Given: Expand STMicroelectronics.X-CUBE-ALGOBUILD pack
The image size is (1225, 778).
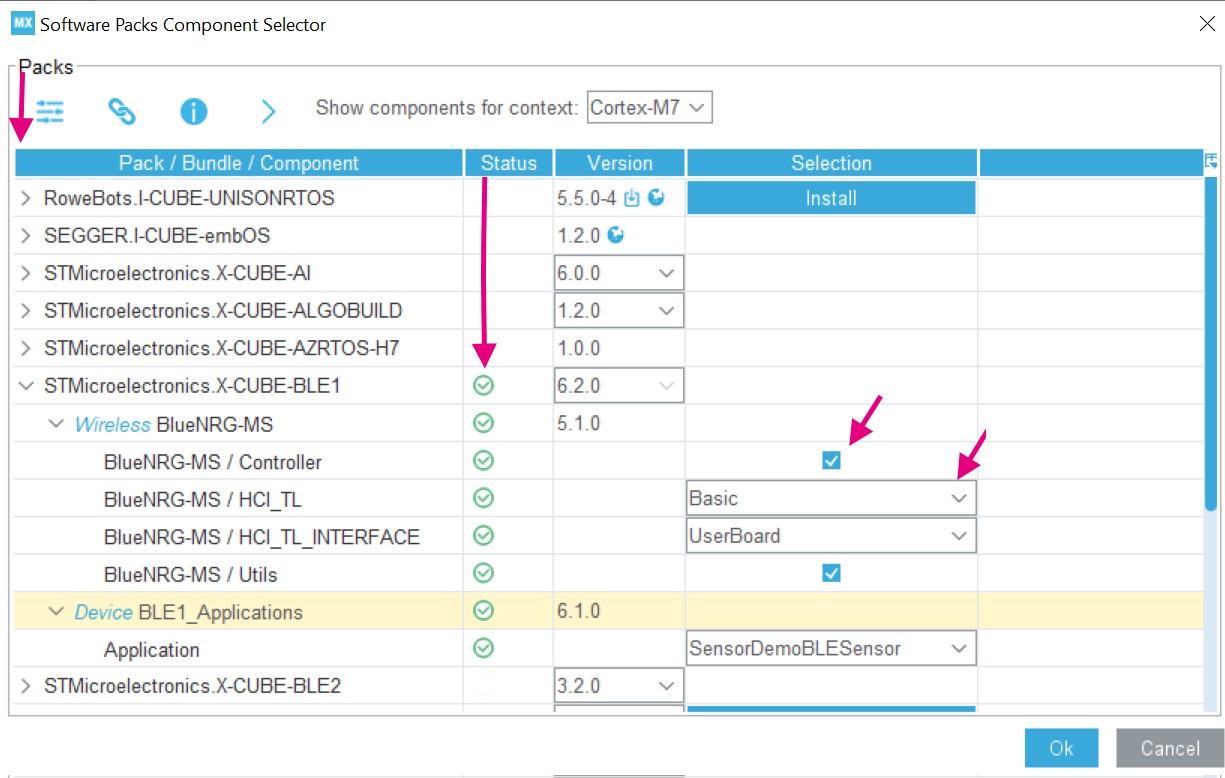Looking at the screenshot, I should tap(26, 311).
